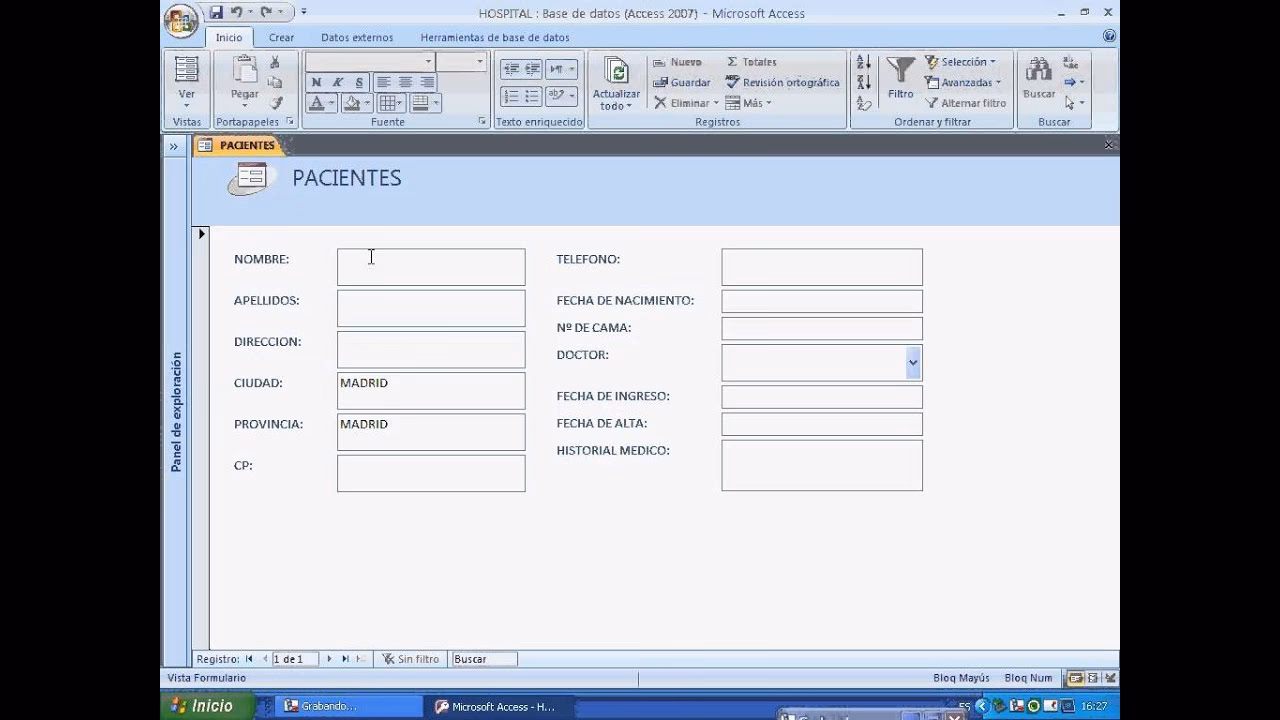
Task: Click the clear all sorts icon
Action: [x=864, y=103]
